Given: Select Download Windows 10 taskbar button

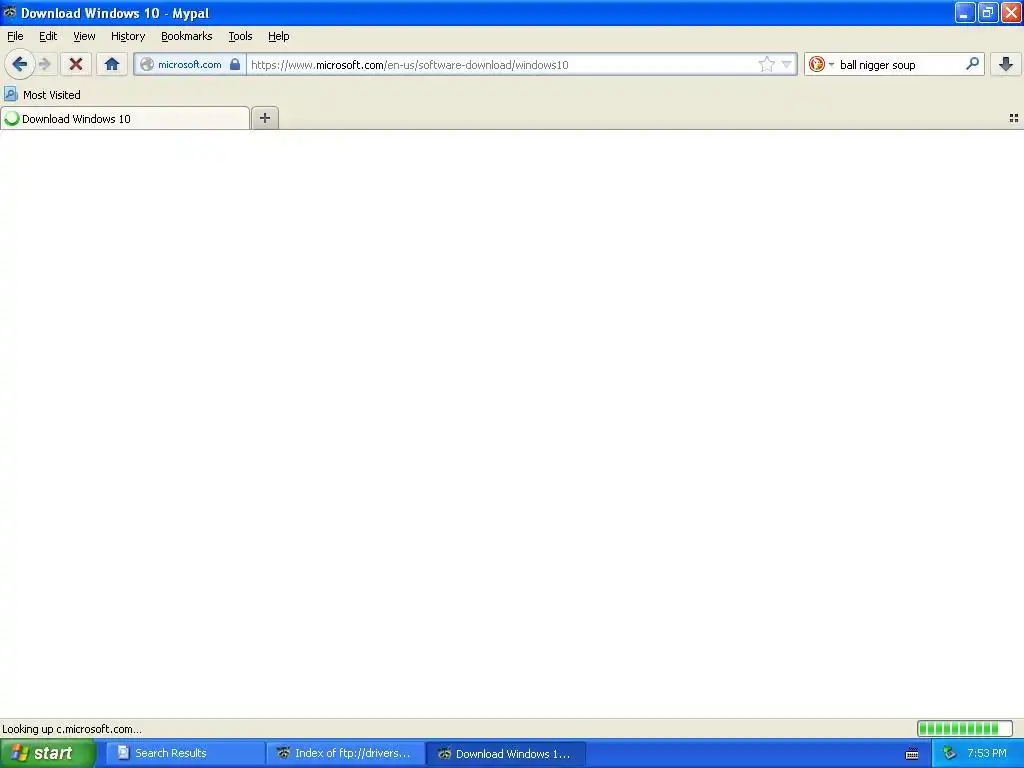Looking at the screenshot, I should point(505,753).
